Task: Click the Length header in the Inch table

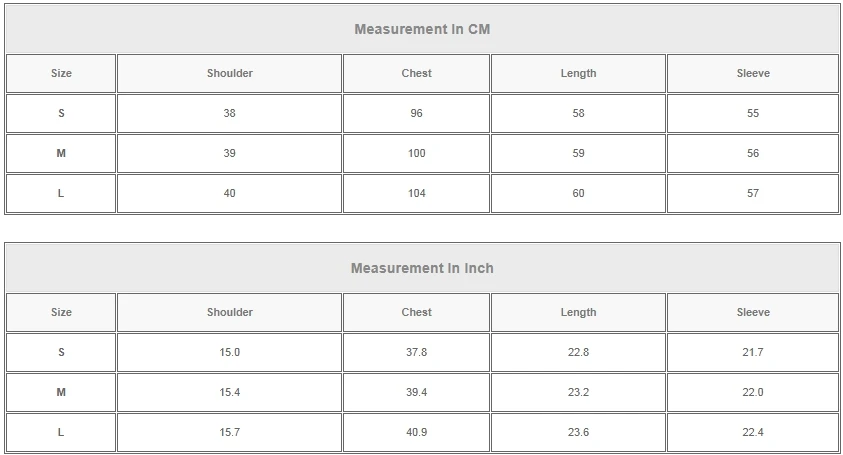Action: 578,313
